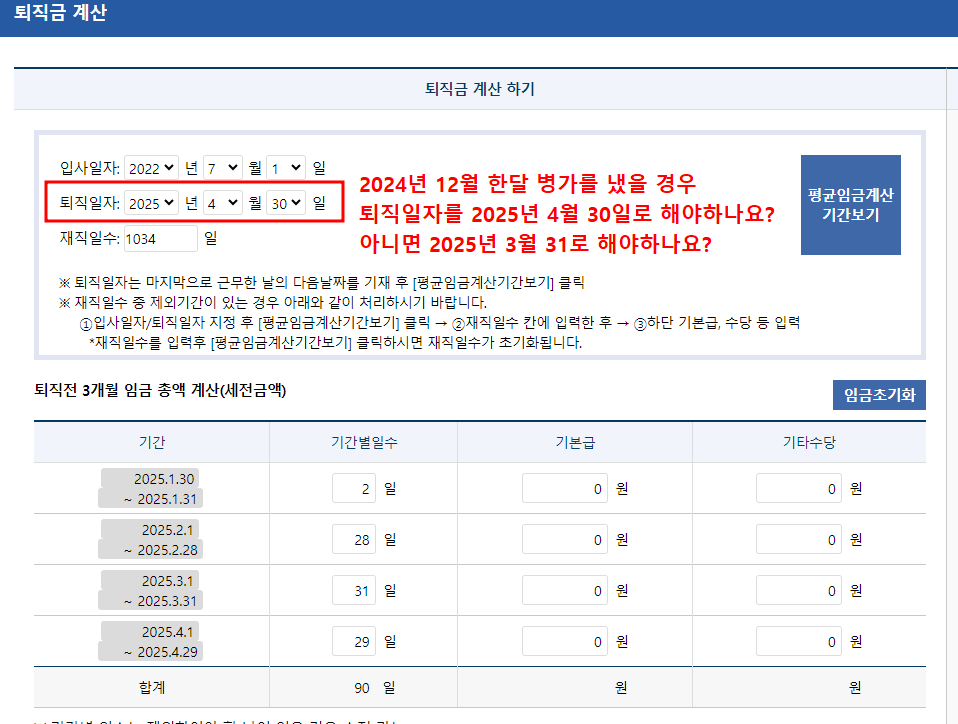Click the days field showing 28 for February

tap(354, 539)
